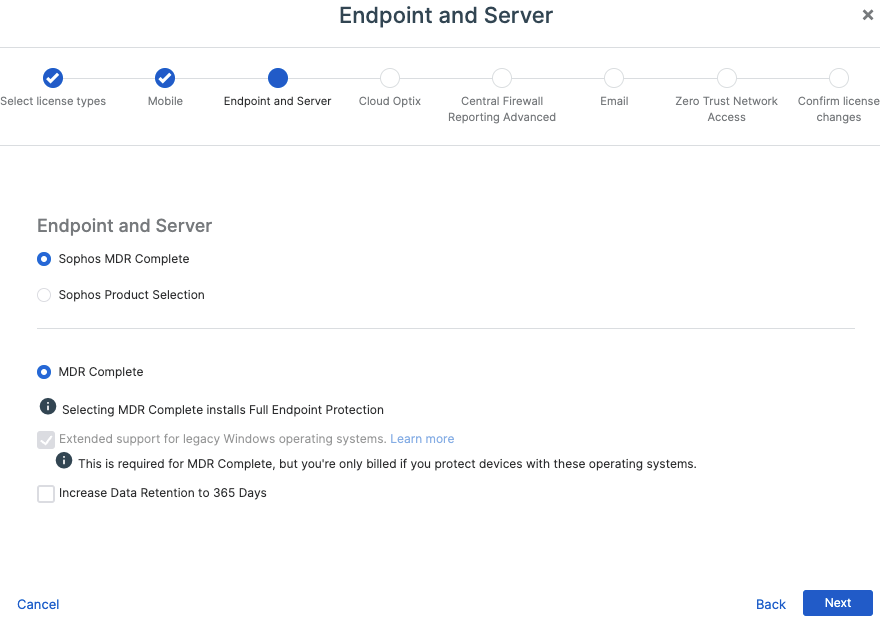Viewport: 880px width, 620px height.
Task: Select the Sophos Product Selection radio button
Action: [x=43, y=294]
